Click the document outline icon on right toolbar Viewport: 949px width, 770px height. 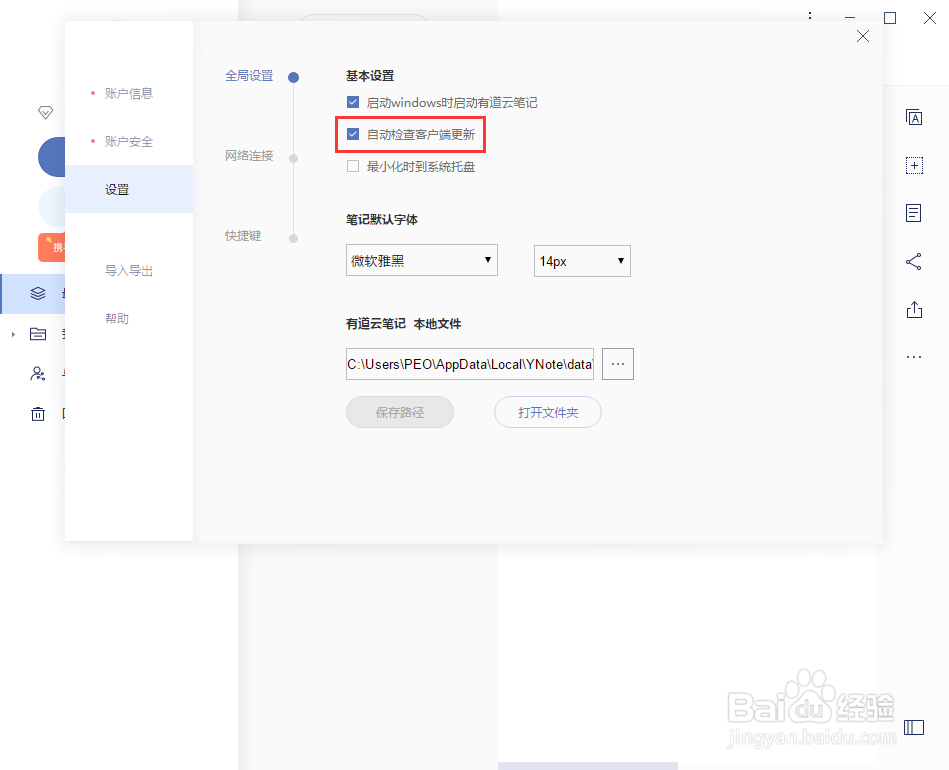(913, 213)
